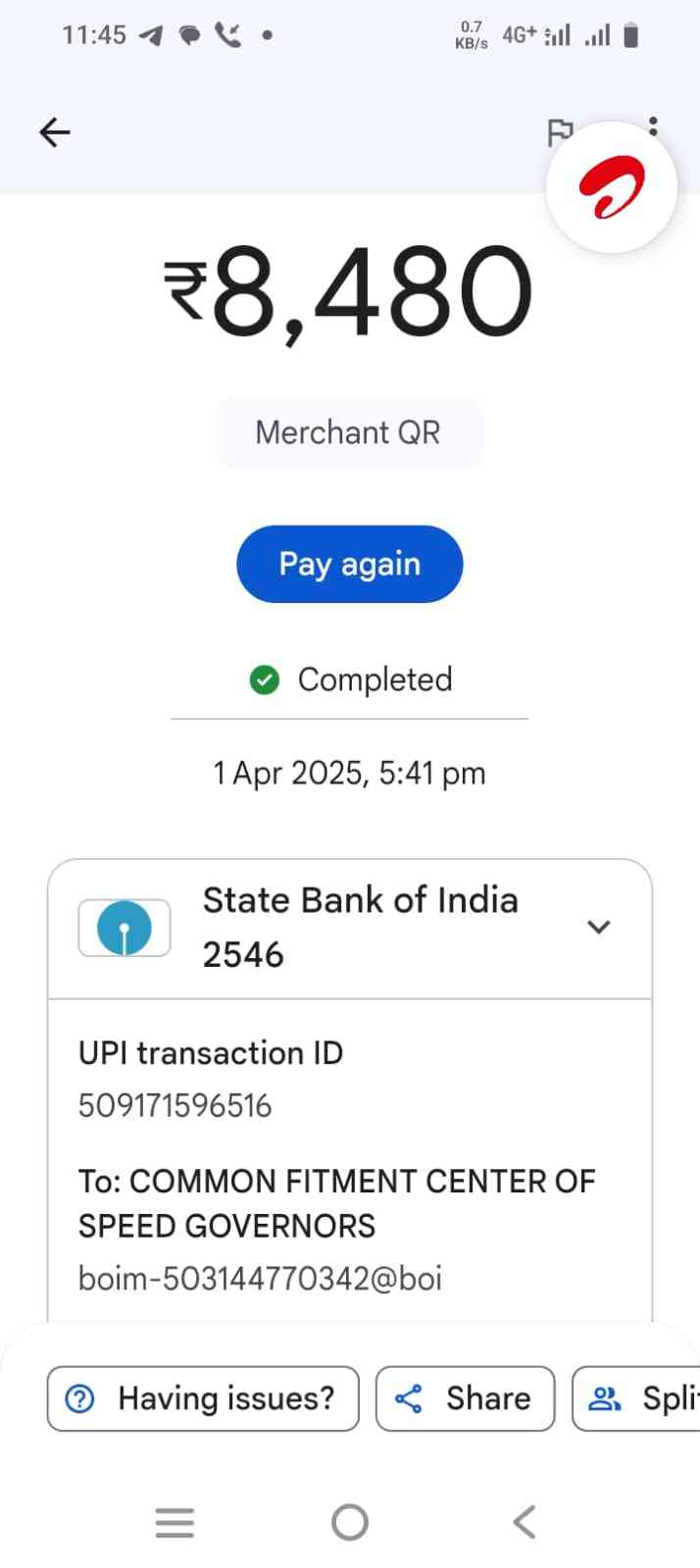Tap the Merchant QR chip
The width and height of the screenshot is (700, 1568).
pos(348,432)
